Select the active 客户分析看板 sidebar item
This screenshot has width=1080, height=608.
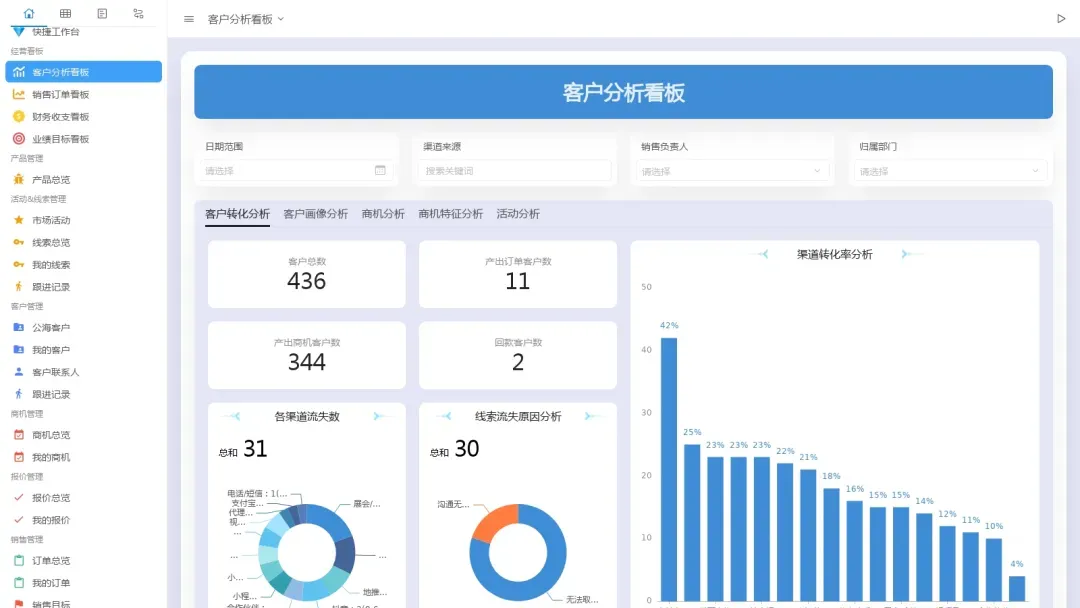pyautogui.click(x=83, y=72)
